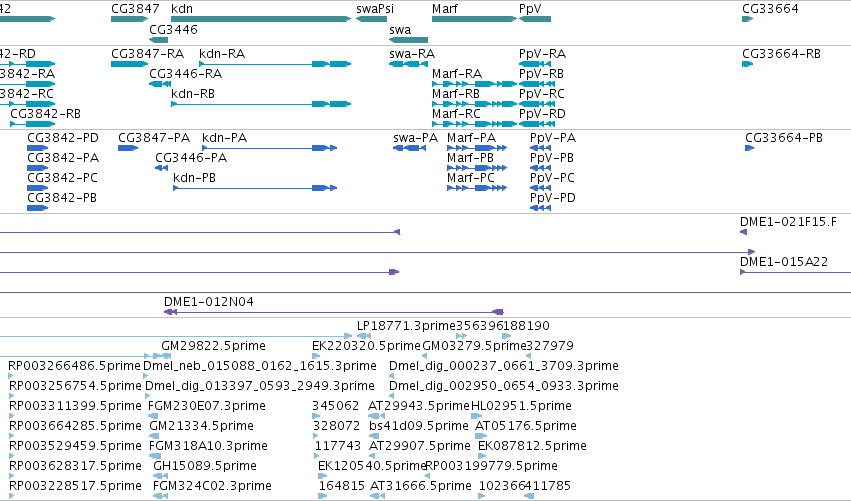Click the kdn-PB protein label
This screenshot has height=501, width=851.
click(194, 178)
